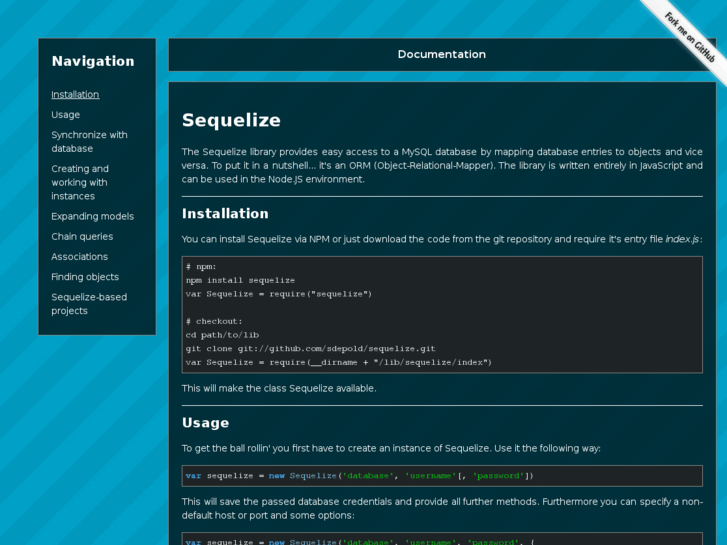Go to Usage in the sidebar navigation

(66, 115)
